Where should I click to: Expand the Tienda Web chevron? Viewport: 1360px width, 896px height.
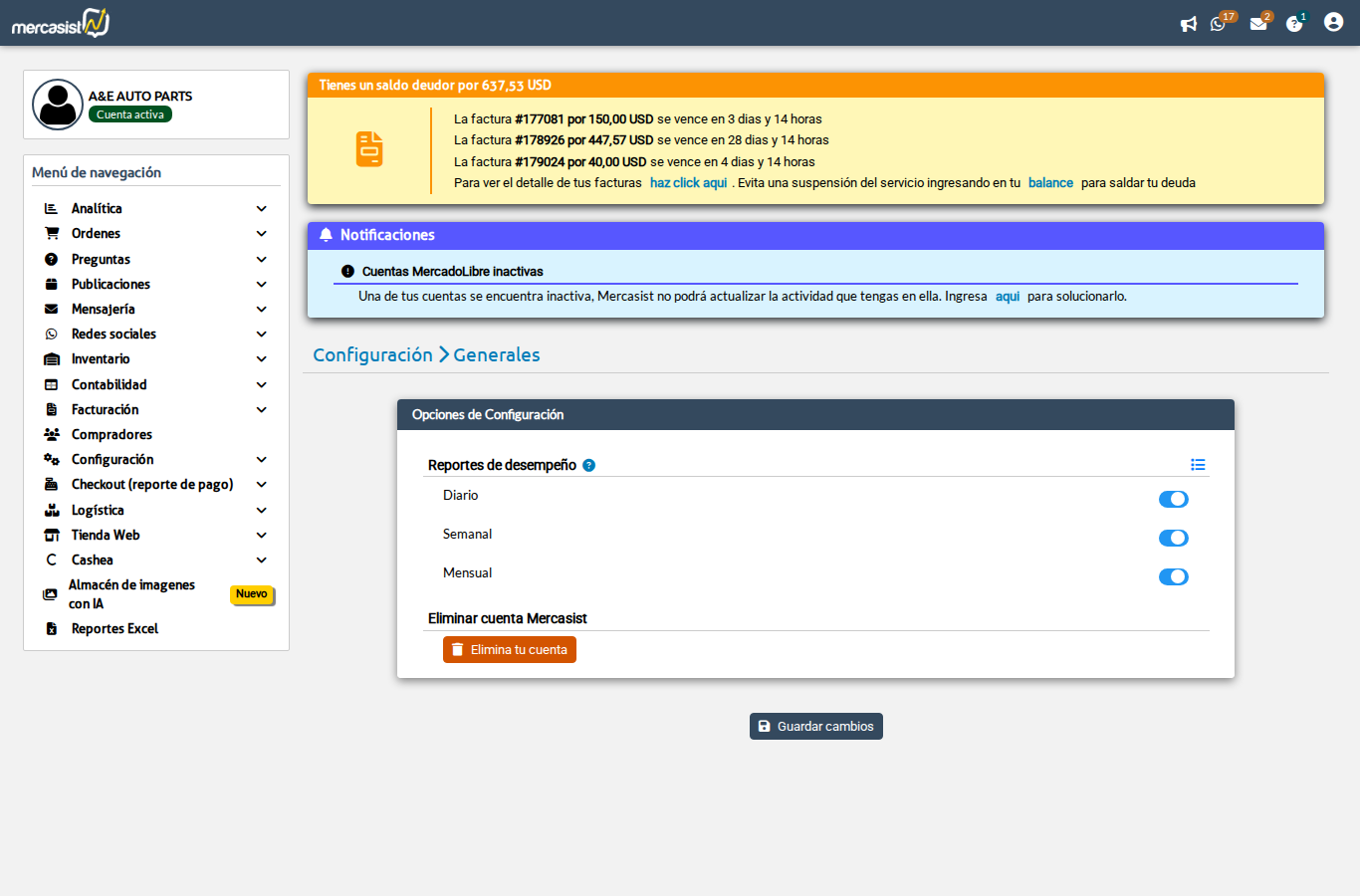tap(262, 536)
